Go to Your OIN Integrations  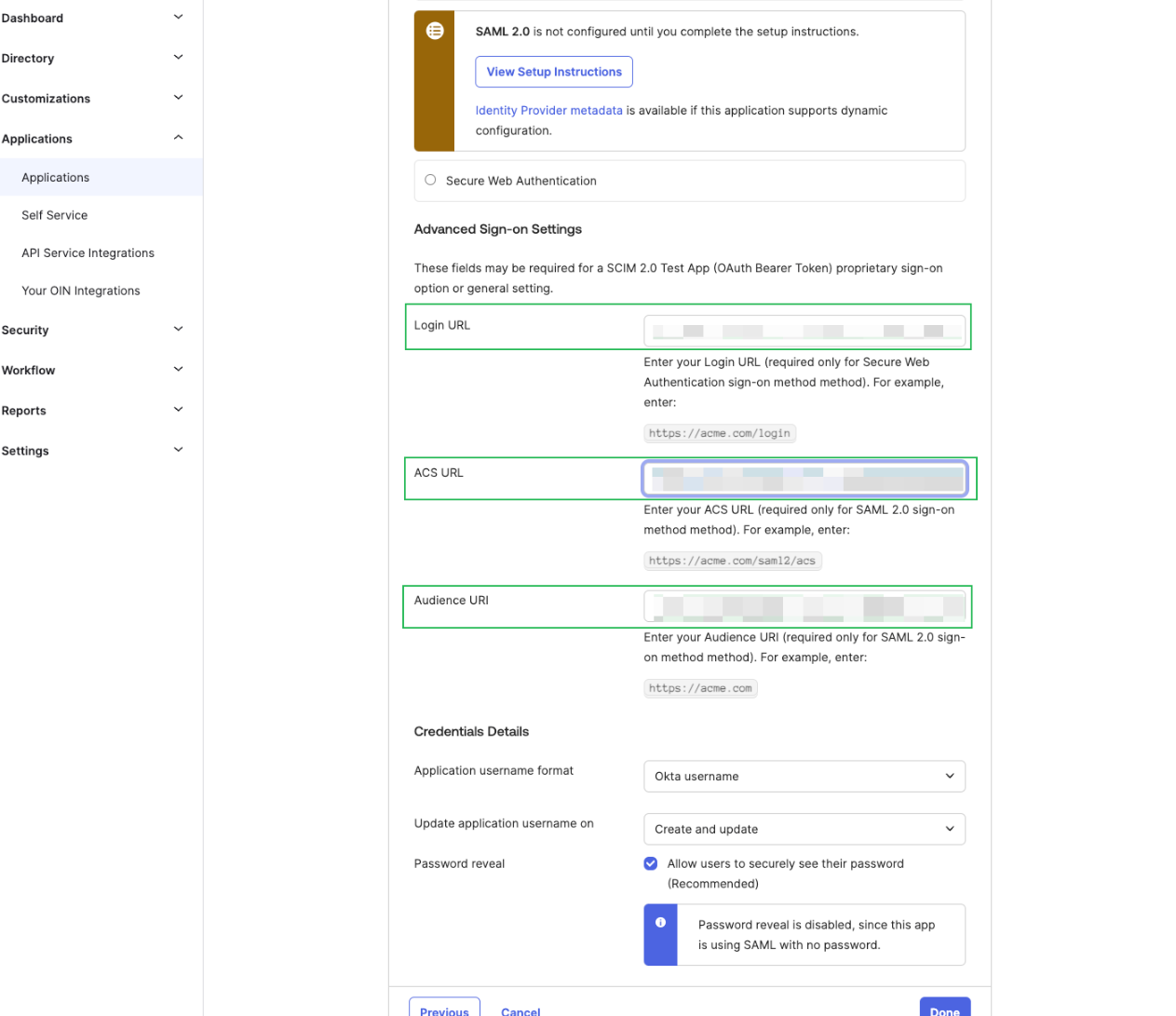(x=81, y=291)
